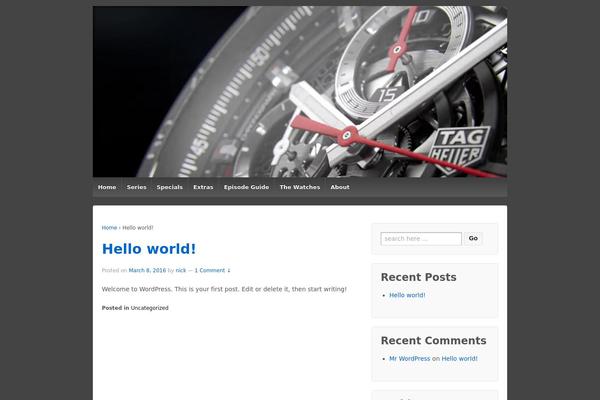Click the March 8, 2016 date link

tap(147, 270)
